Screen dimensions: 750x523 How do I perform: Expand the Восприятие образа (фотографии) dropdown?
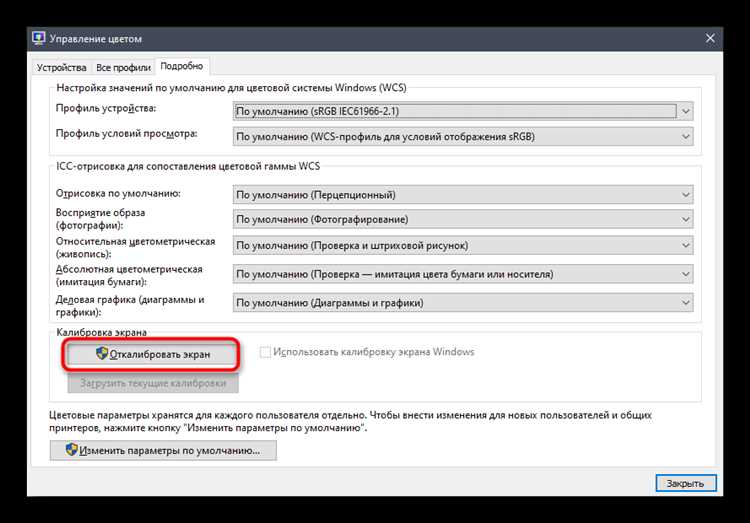point(463,219)
